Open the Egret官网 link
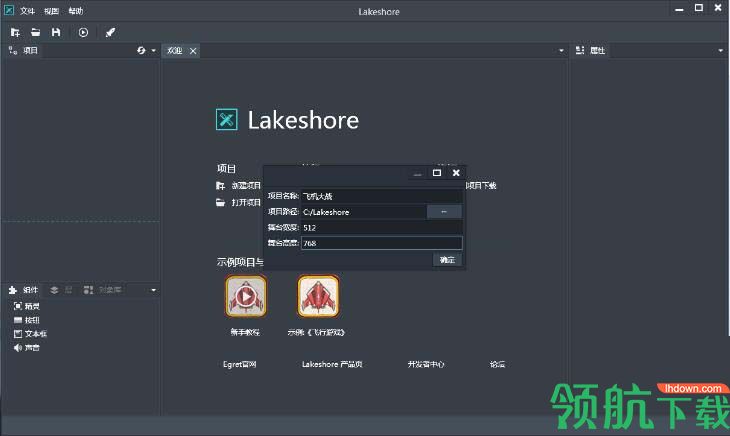 [x=240, y=364]
